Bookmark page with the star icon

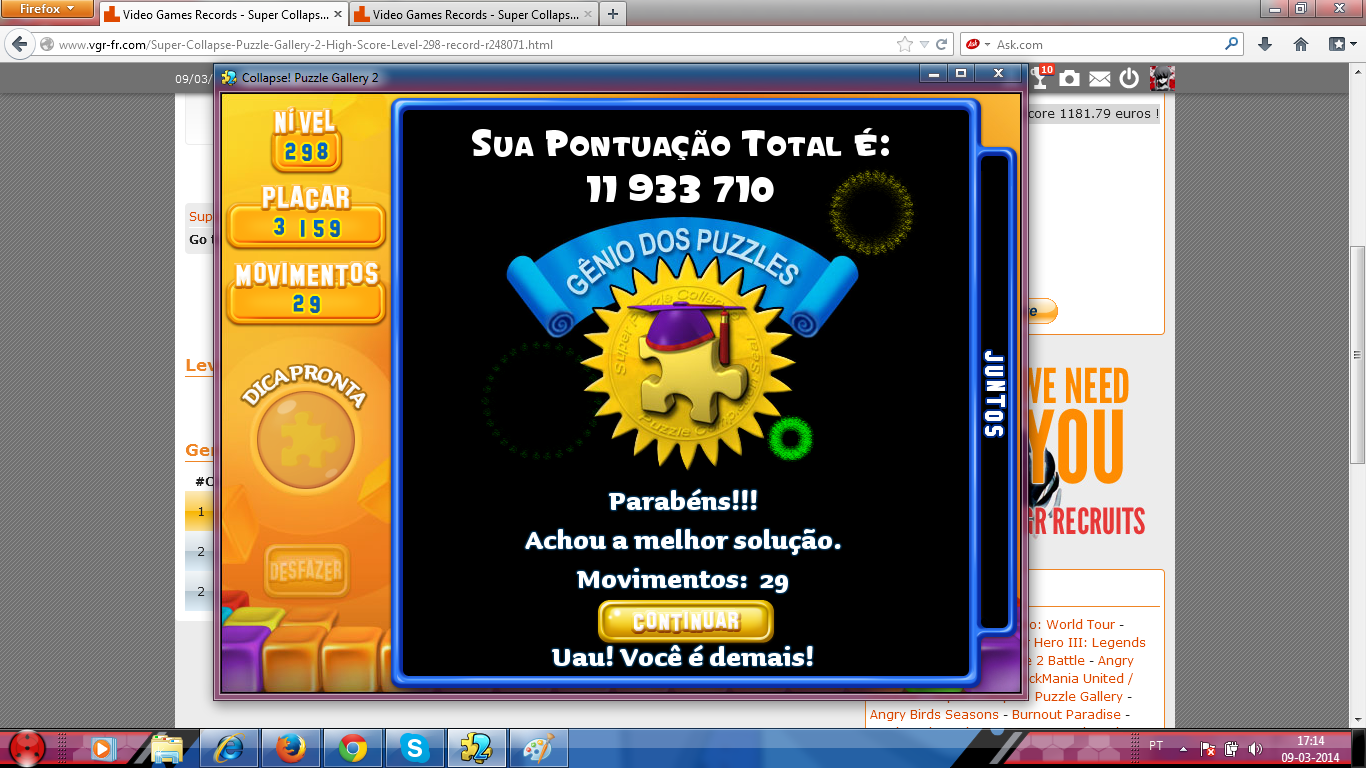904,44
